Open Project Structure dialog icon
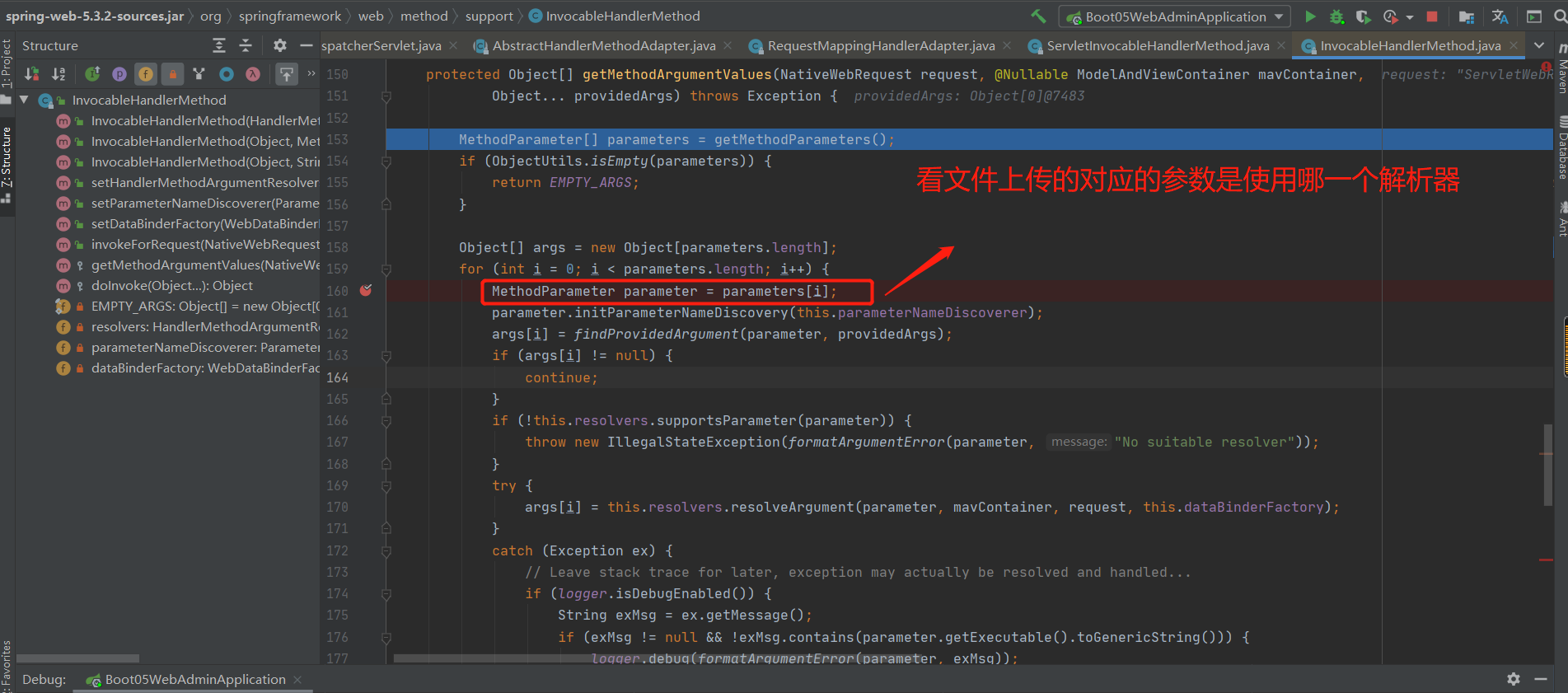 (x=1467, y=16)
